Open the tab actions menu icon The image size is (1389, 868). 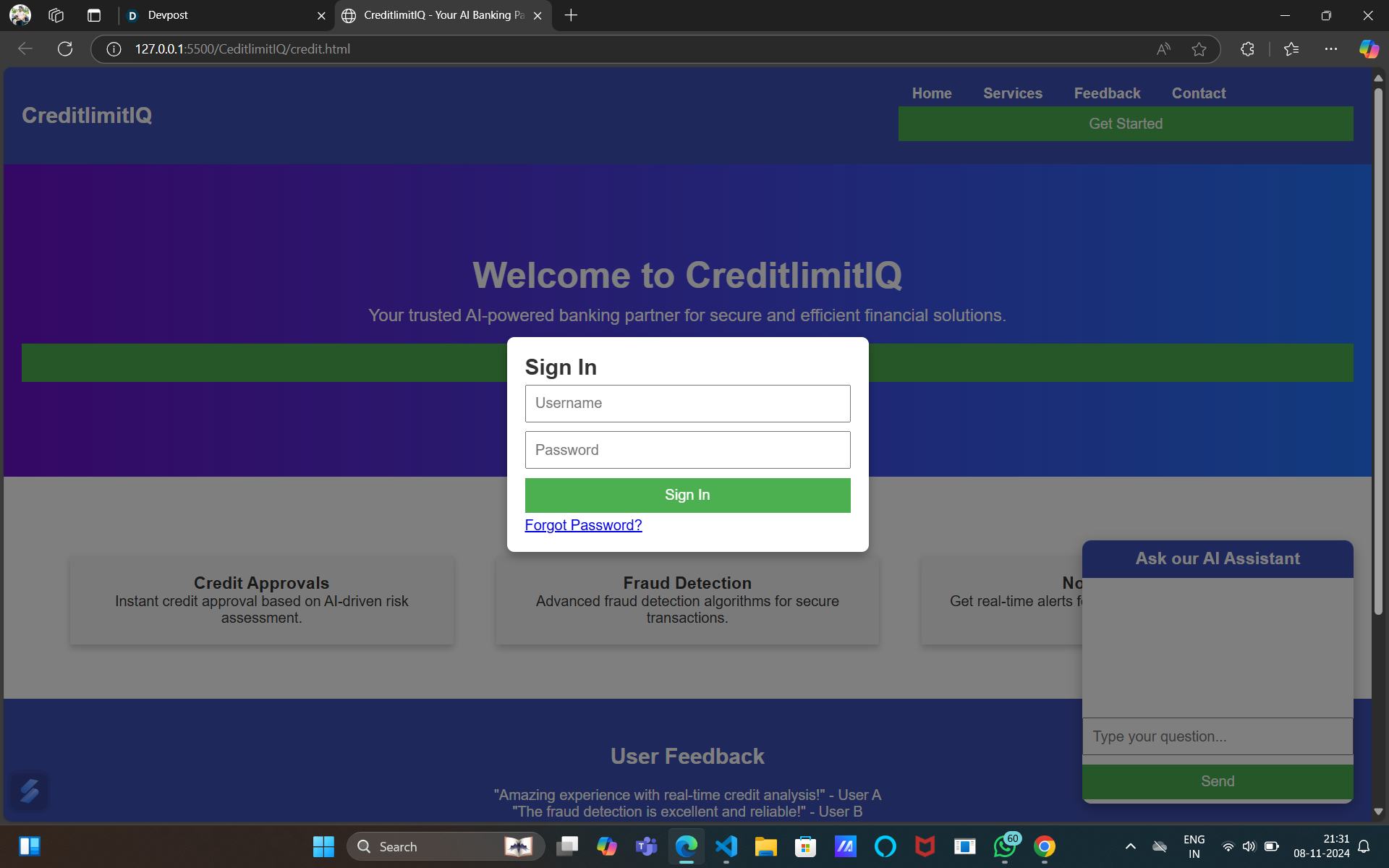tap(94, 15)
